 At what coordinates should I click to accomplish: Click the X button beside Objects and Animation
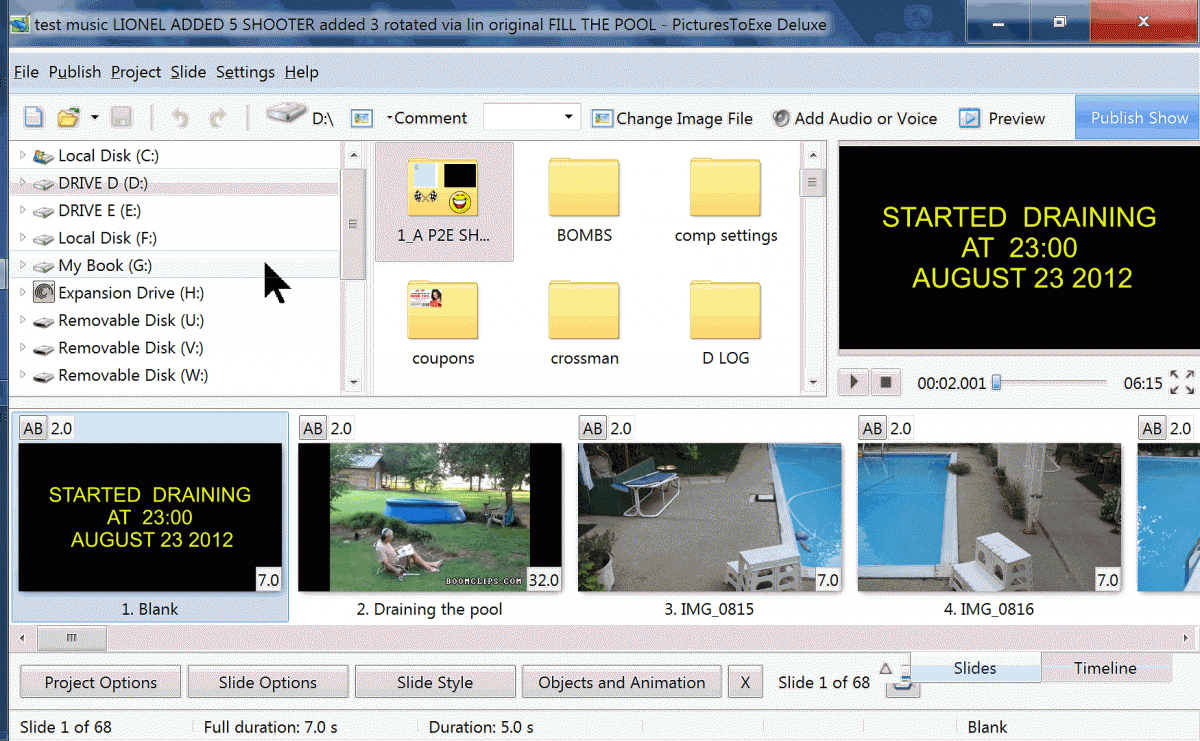745,682
